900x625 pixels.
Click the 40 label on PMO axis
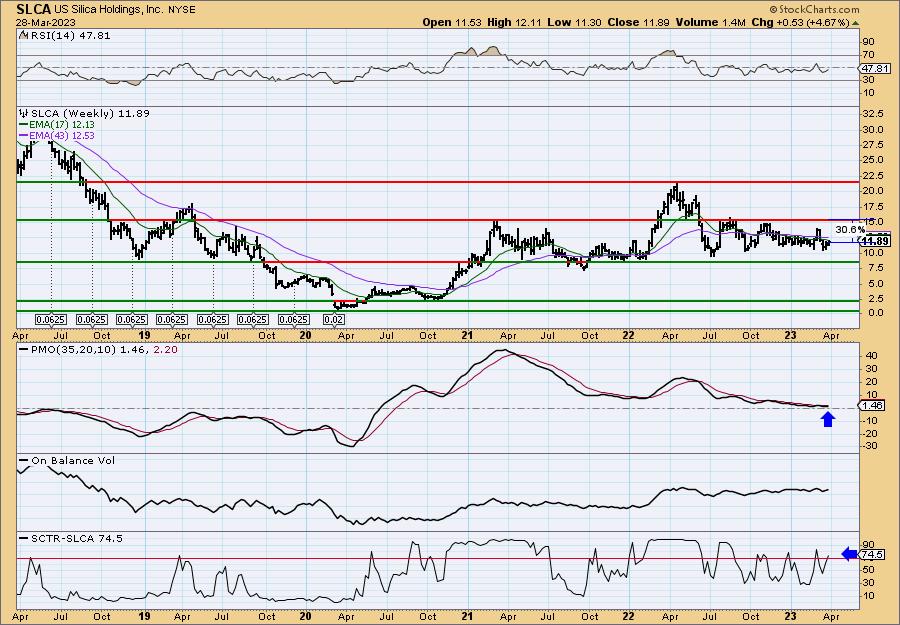click(870, 356)
